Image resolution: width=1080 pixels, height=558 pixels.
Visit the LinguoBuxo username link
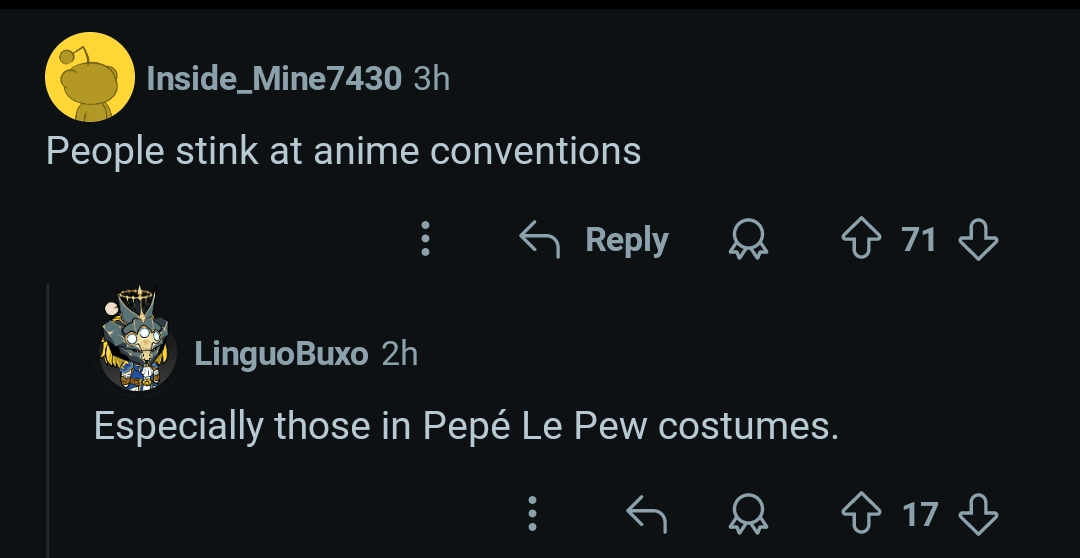click(281, 353)
